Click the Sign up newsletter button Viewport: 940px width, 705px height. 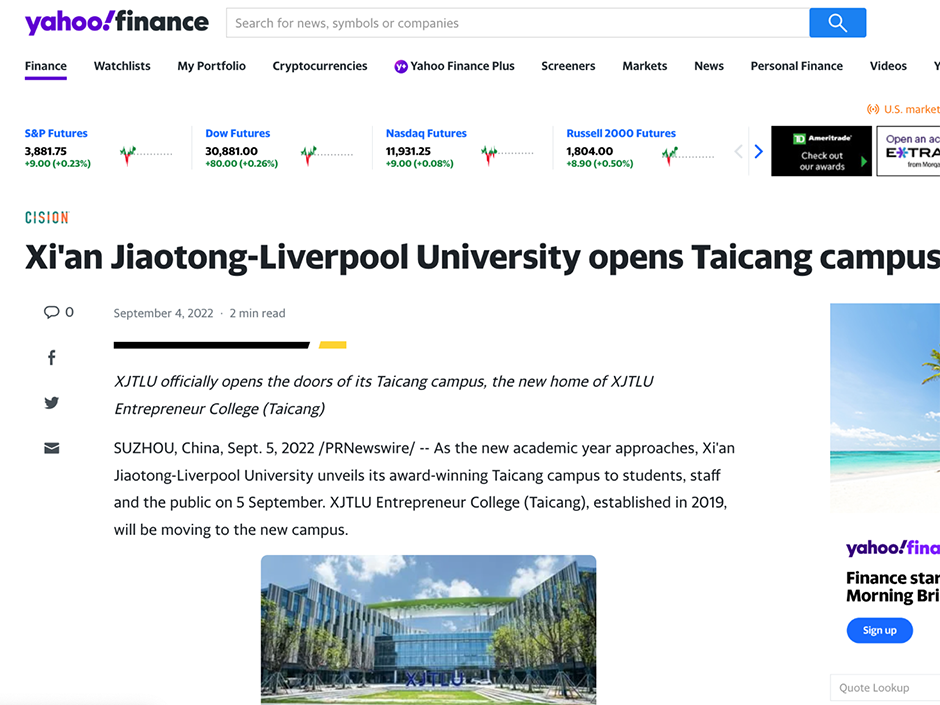879,630
